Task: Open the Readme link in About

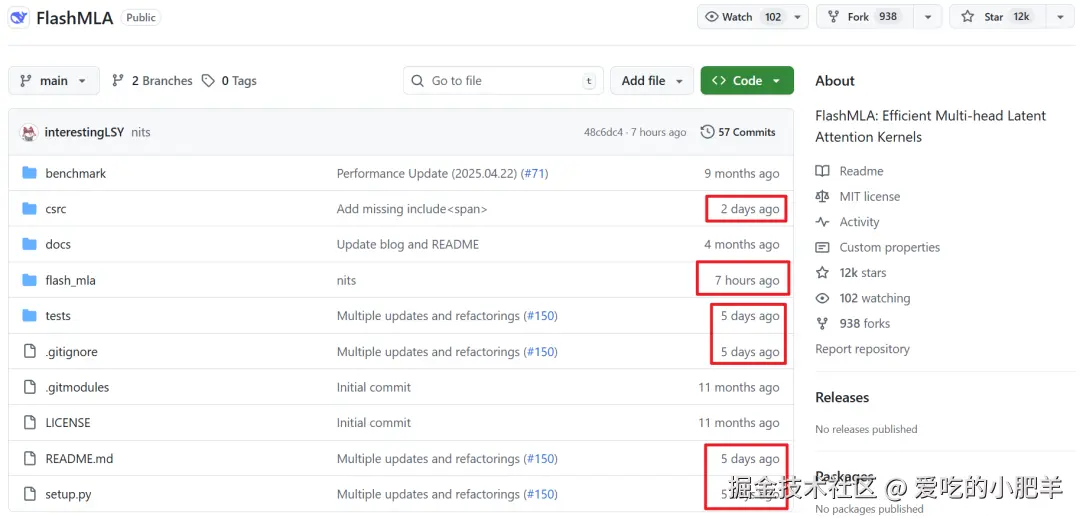Action: [x=861, y=172]
